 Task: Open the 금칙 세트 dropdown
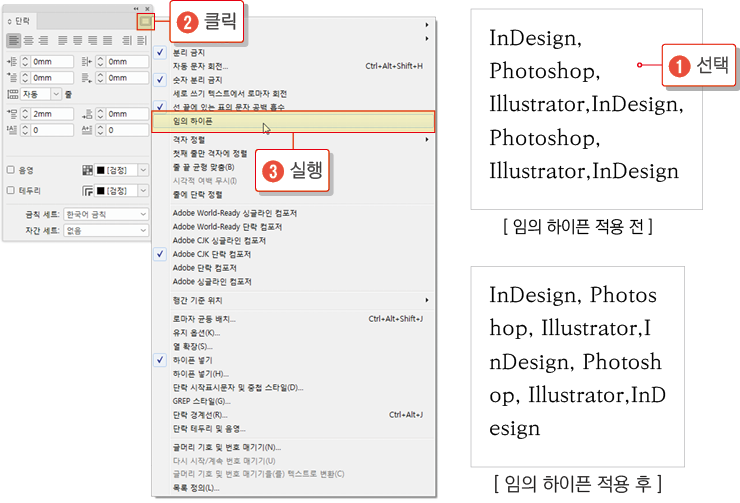106,214
